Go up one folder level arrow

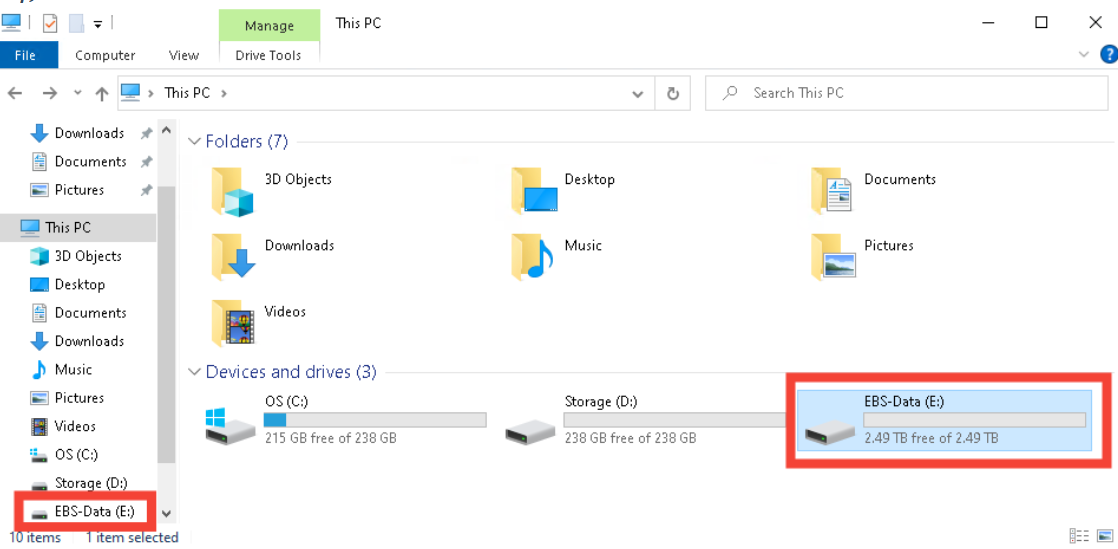pyautogui.click(x=101, y=93)
